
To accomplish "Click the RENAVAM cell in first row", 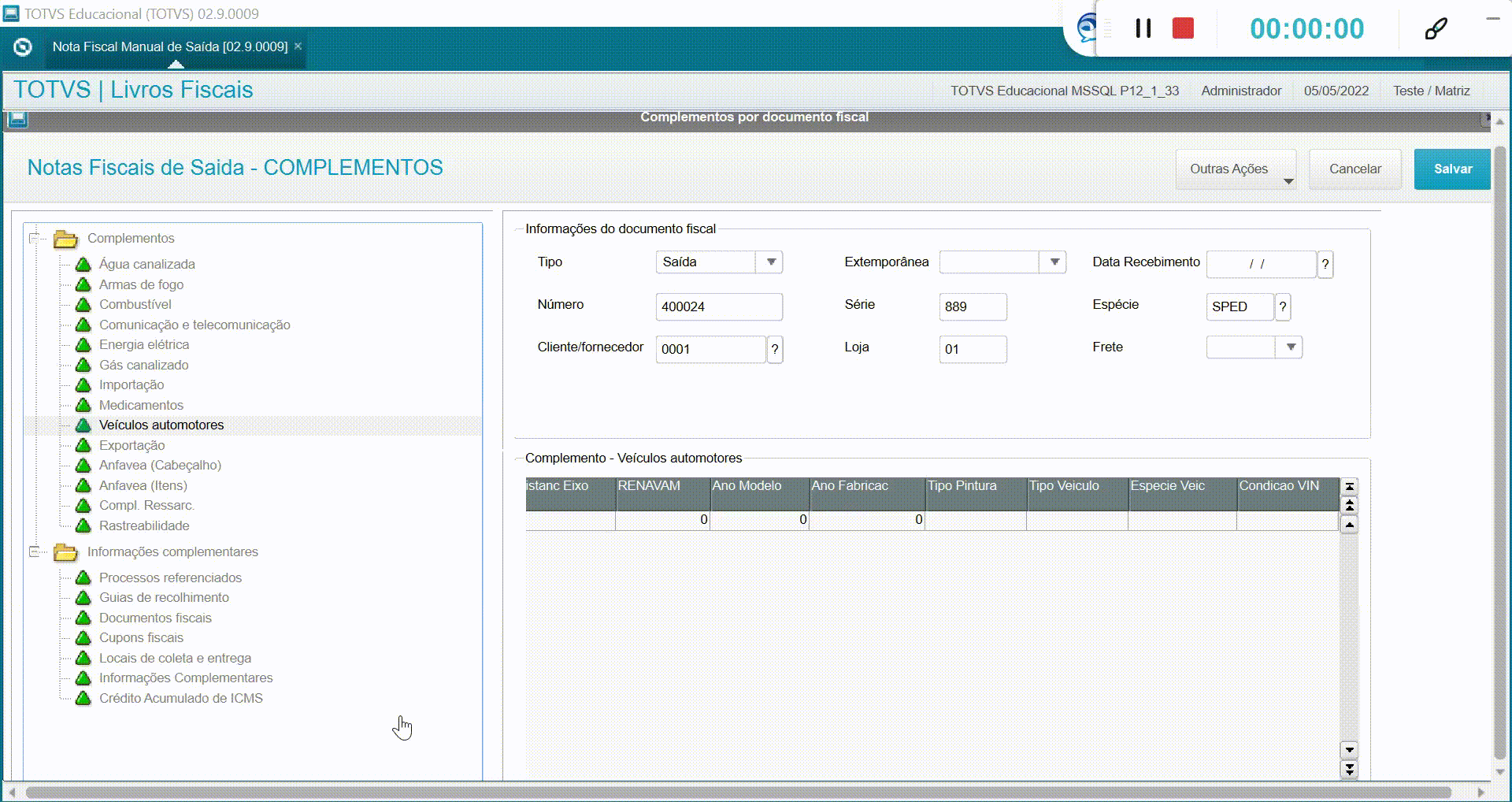I will (662, 520).
